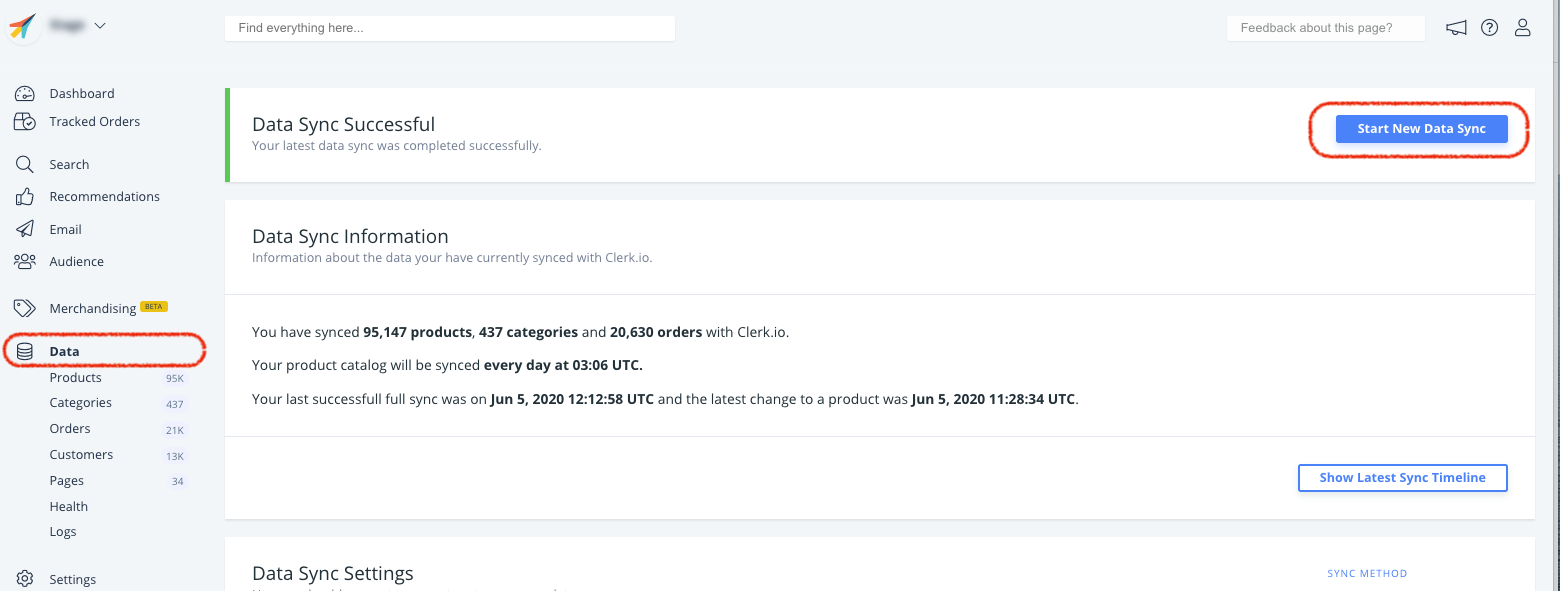
Task: Open help via question mark icon
Action: click(x=1490, y=28)
